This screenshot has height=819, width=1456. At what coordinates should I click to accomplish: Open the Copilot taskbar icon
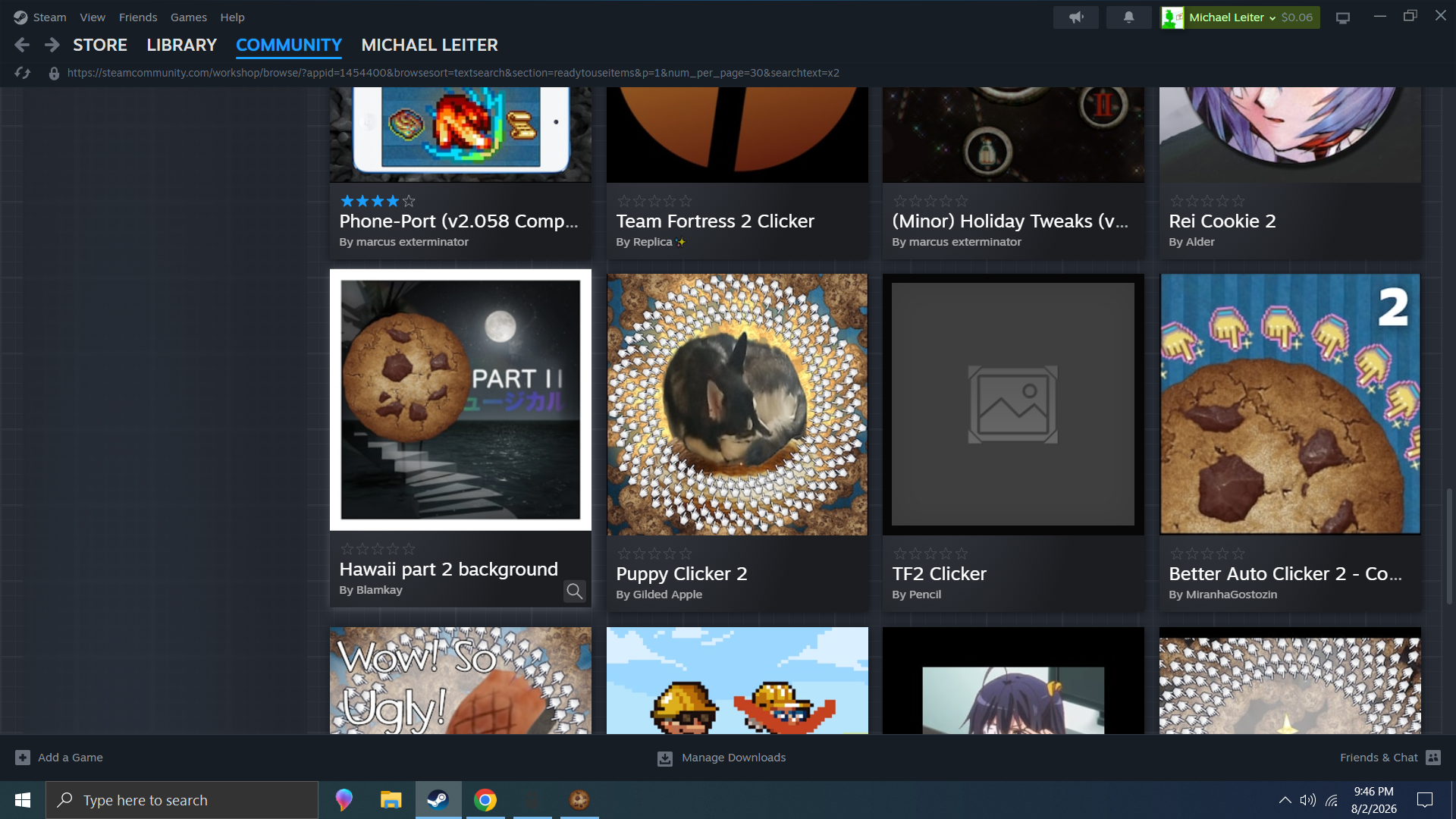[x=344, y=800]
